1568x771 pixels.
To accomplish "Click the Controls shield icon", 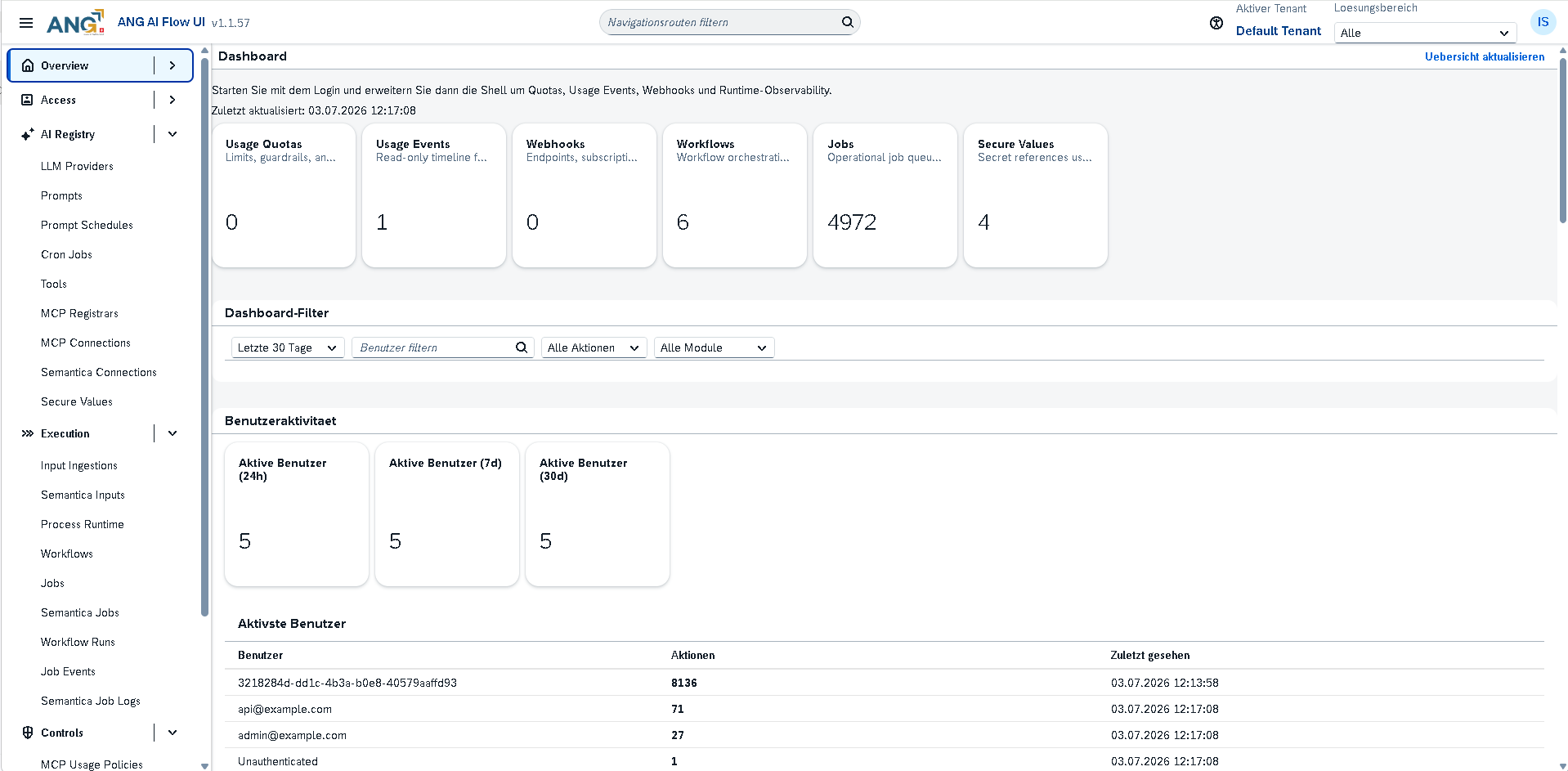I will [x=28, y=733].
